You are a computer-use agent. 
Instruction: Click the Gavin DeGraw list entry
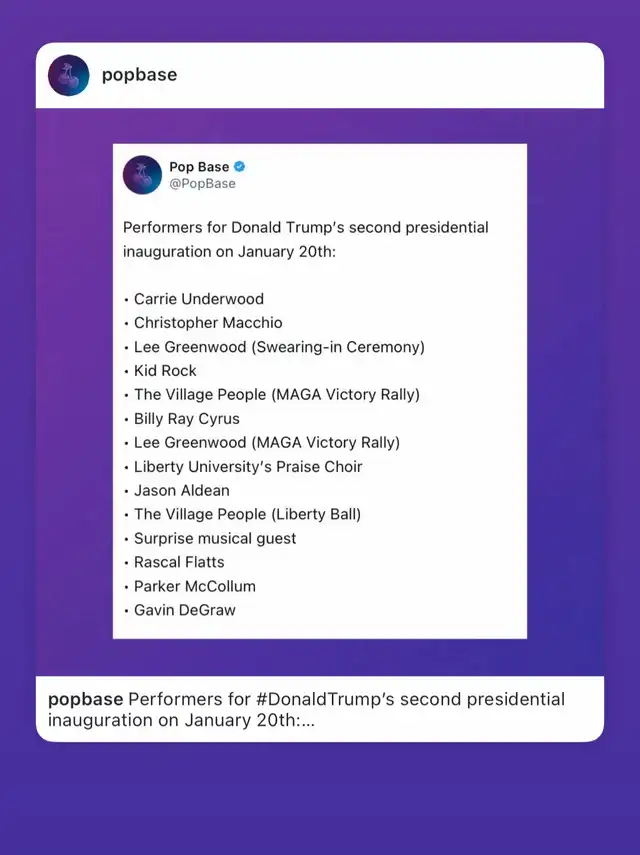[185, 610]
